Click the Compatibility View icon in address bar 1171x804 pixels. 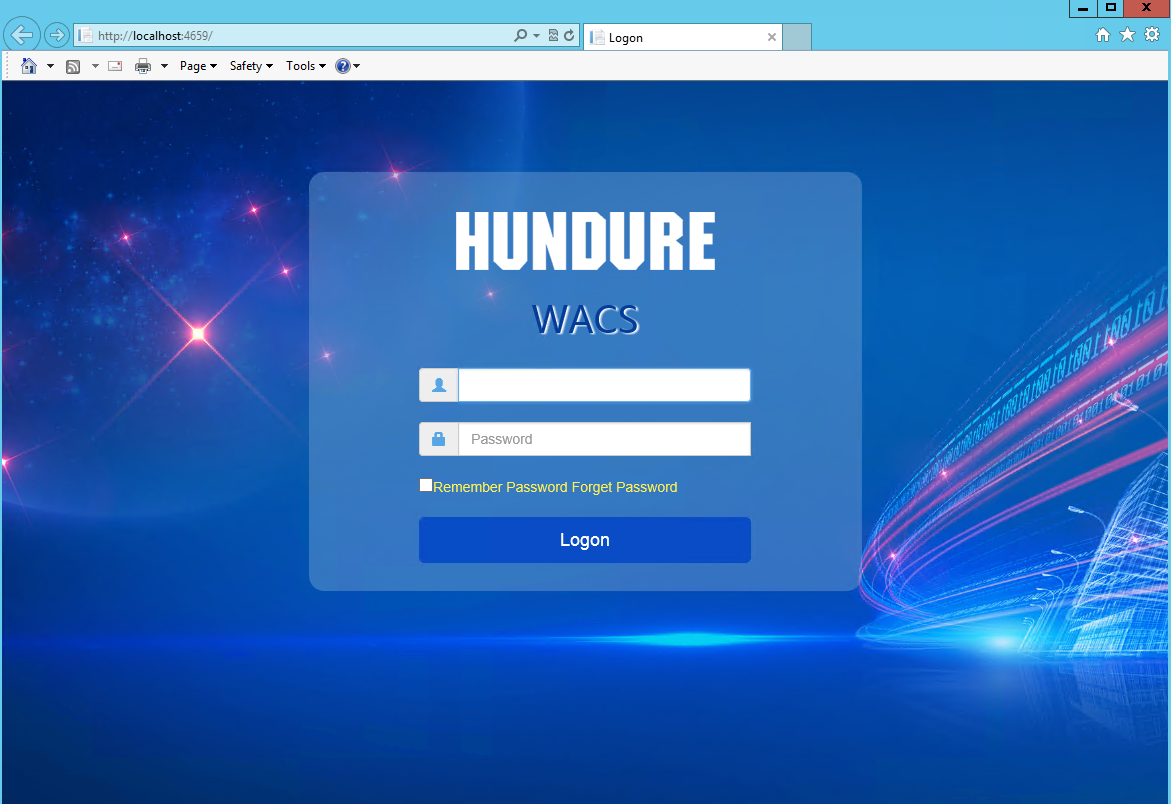(x=553, y=36)
